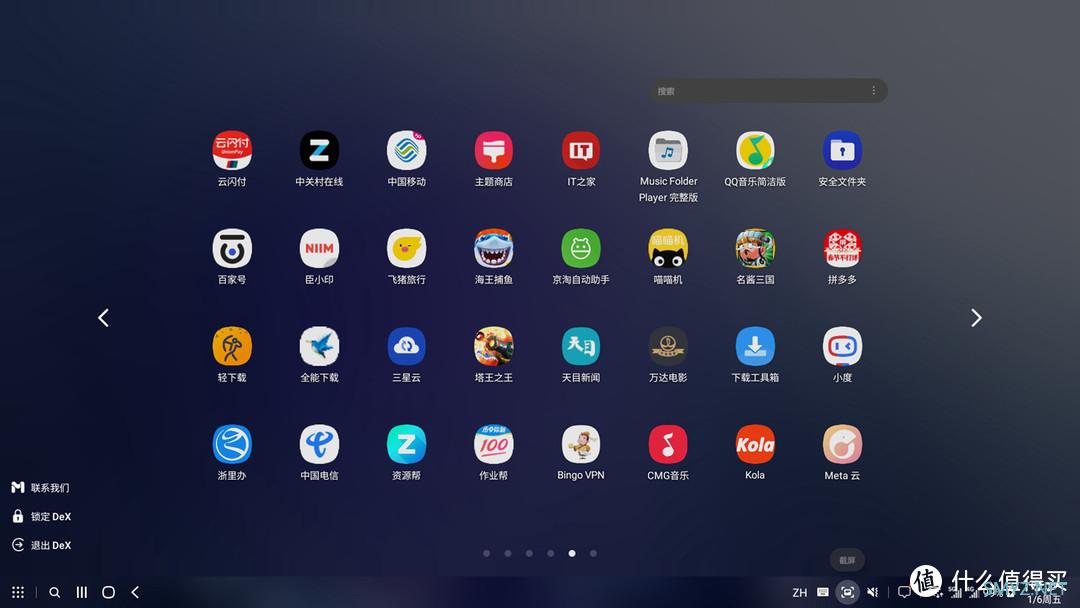Launch the Meta 云 app

pos(842,444)
